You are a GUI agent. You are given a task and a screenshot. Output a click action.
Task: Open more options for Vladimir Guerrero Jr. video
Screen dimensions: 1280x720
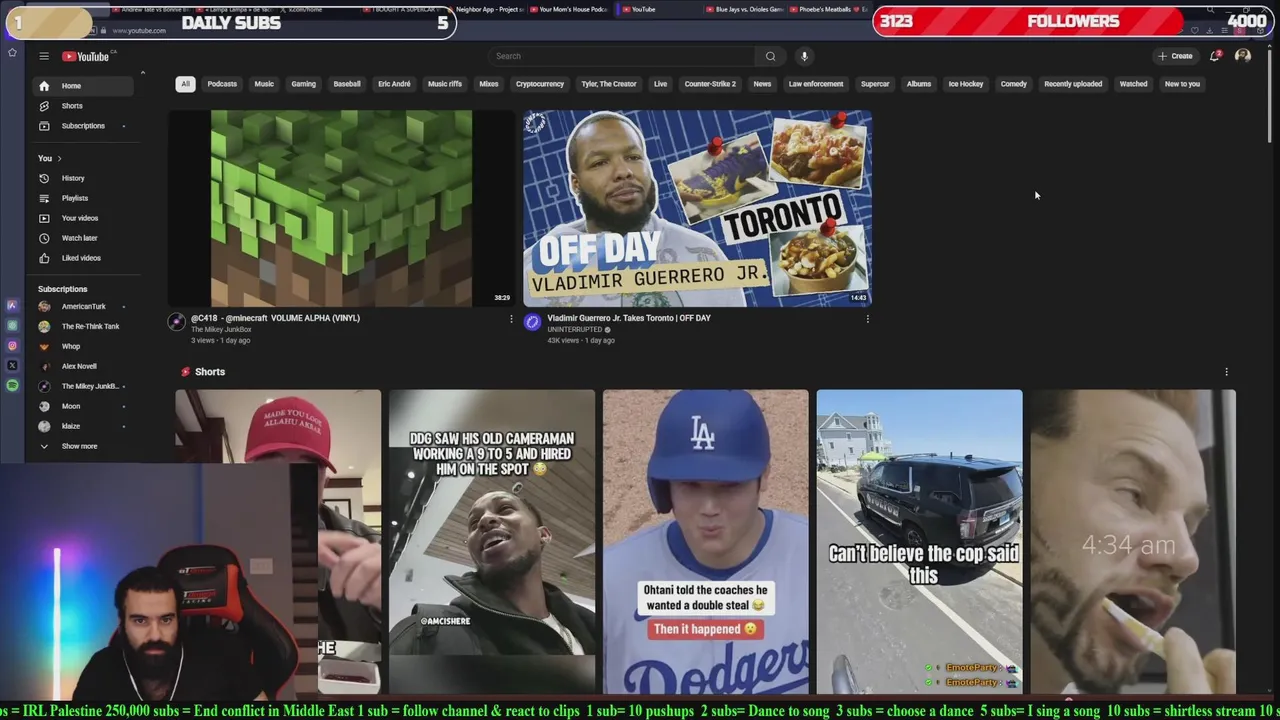tap(867, 319)
